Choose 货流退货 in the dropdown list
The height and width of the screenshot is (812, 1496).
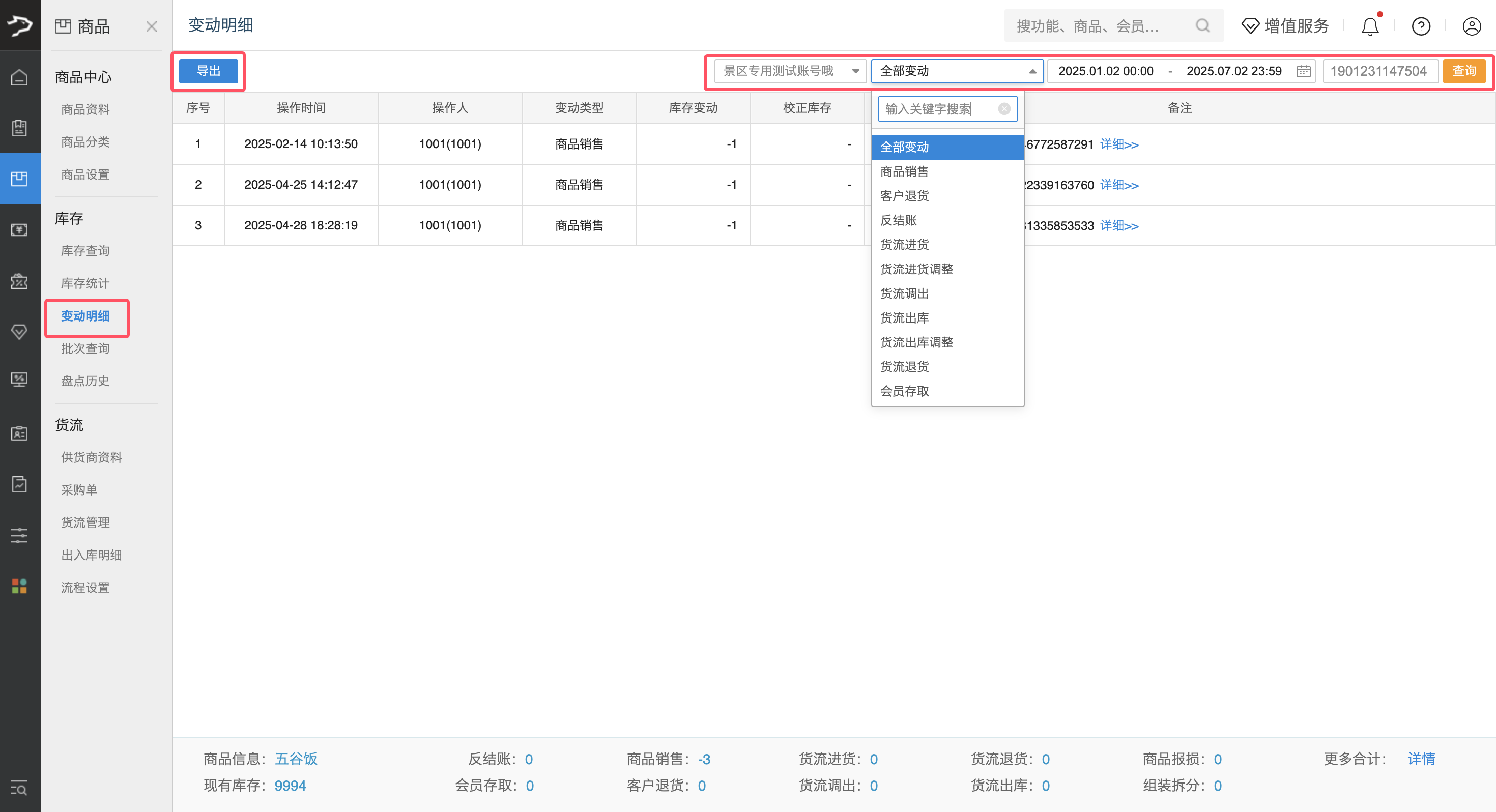pyautogui.click(x=904, y=366)
